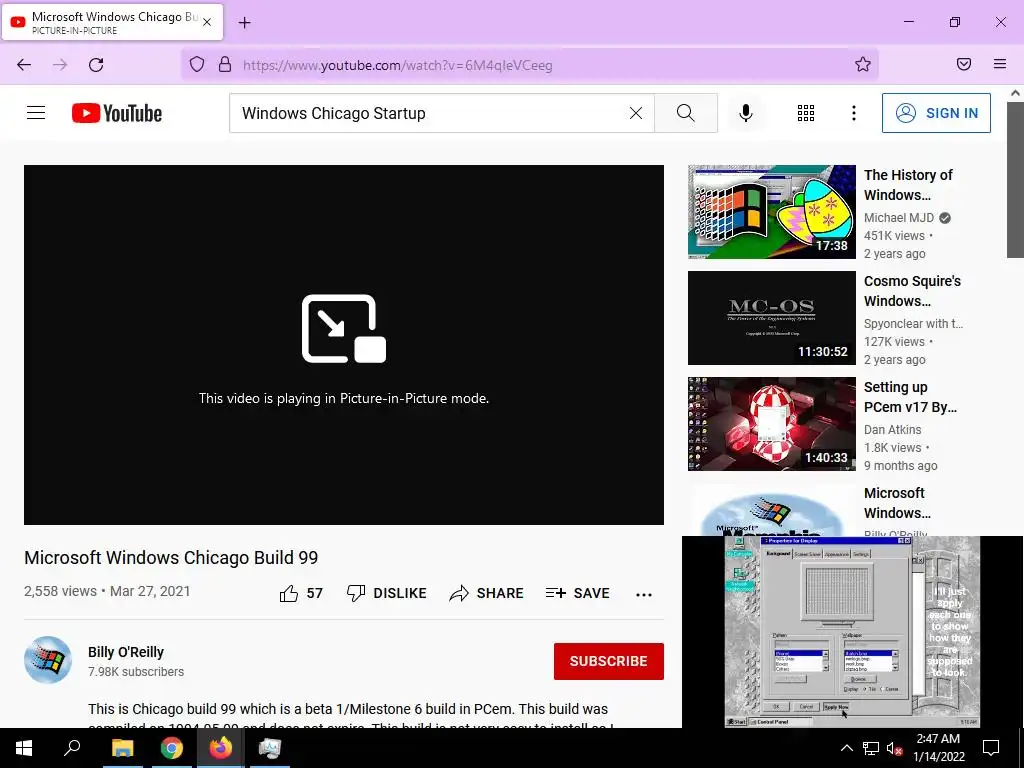Share the video
Screen dimensions: 1024x768
pos(487,593)
